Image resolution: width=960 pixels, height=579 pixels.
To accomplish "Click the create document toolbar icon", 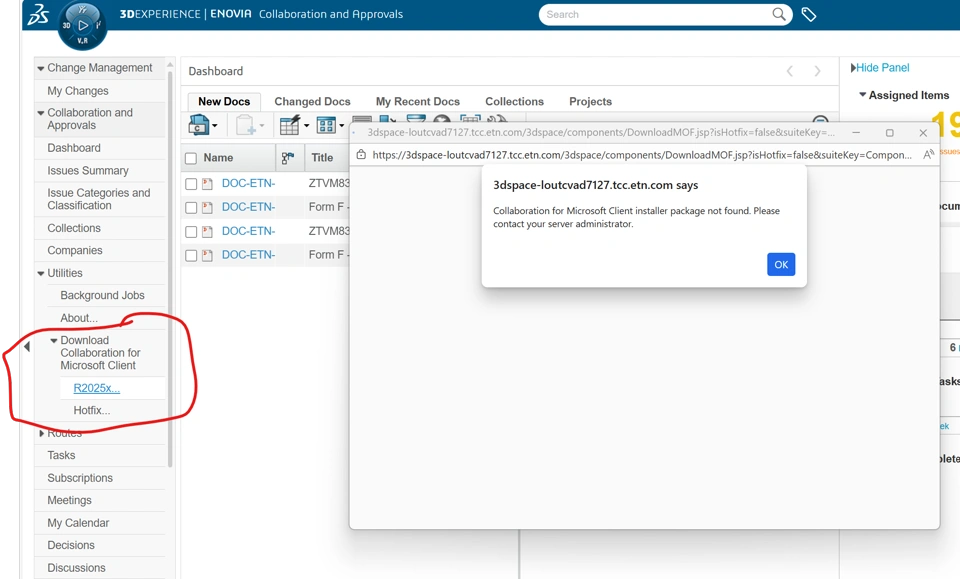I will coord(198,125).
